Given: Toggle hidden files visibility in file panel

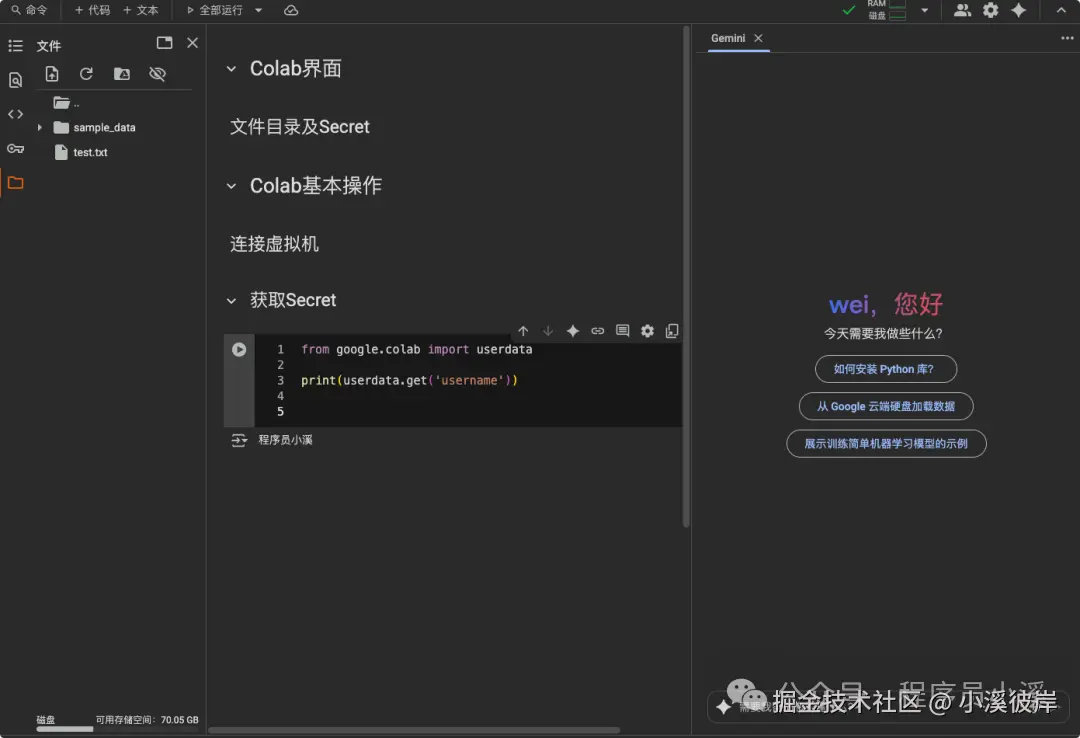Looking at the screenshot, I should click(x=156, y=73).
